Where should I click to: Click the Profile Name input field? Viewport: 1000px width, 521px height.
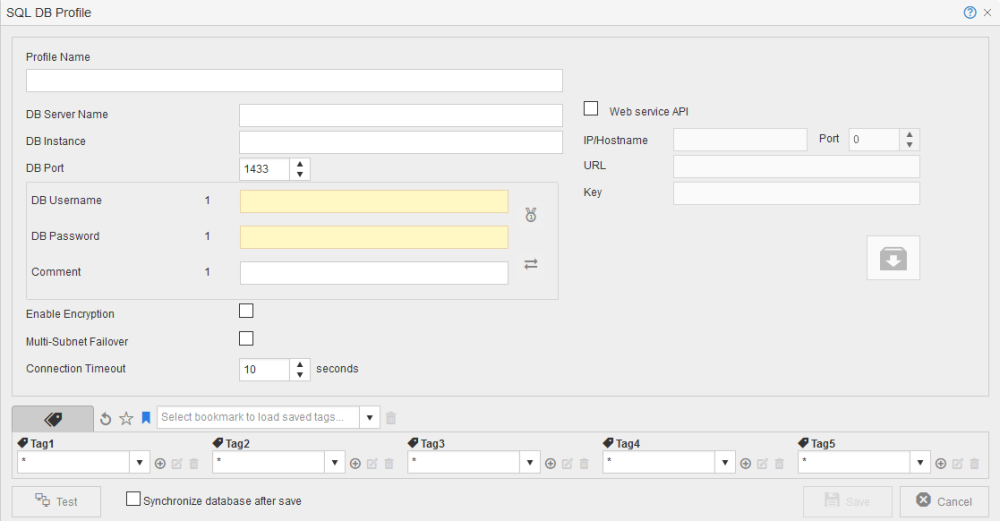click(x=294, y=81)
